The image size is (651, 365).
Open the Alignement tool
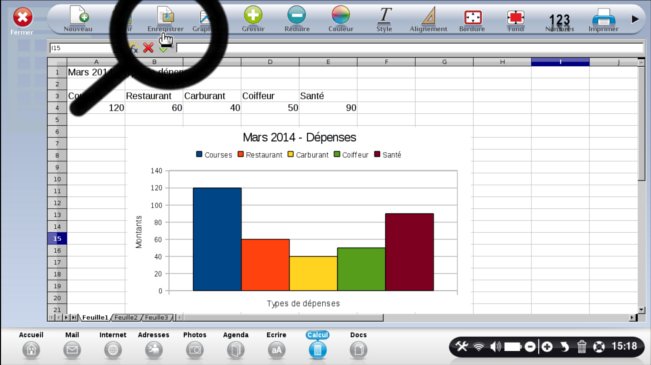428,16
